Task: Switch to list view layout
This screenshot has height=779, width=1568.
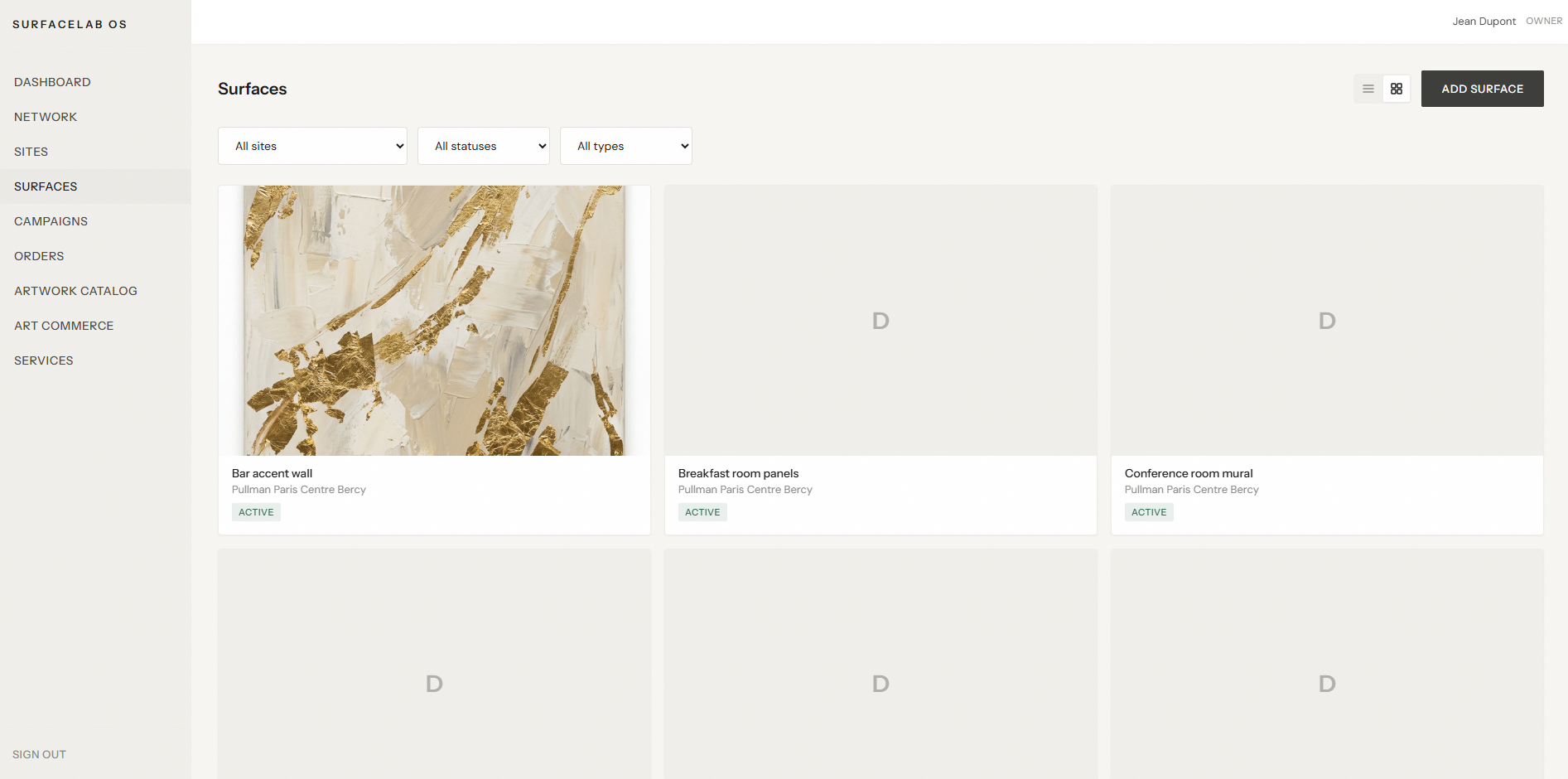Action: click(x=1368, y=89)
